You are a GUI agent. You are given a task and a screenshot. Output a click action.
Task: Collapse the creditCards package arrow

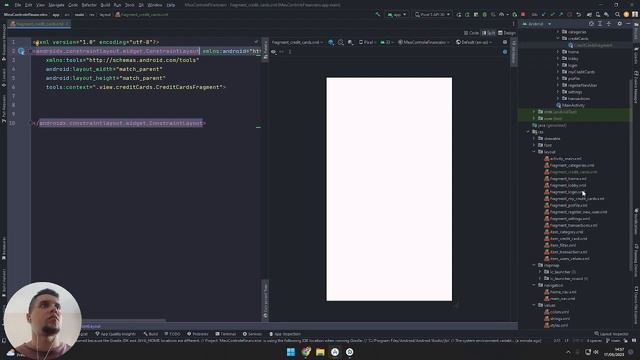(x=558, y=38)
